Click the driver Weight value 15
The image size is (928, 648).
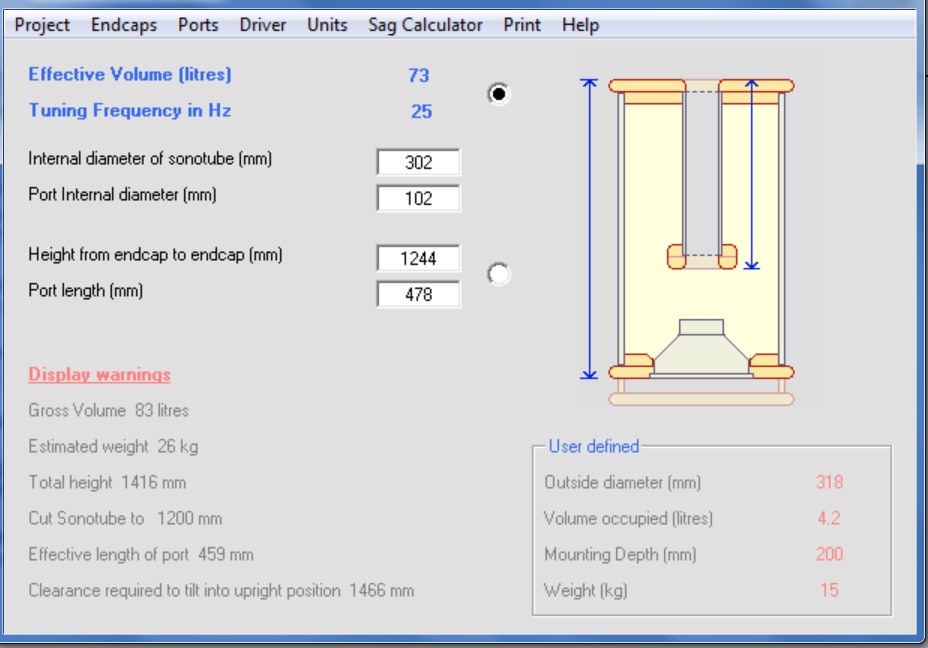(829, 590)
